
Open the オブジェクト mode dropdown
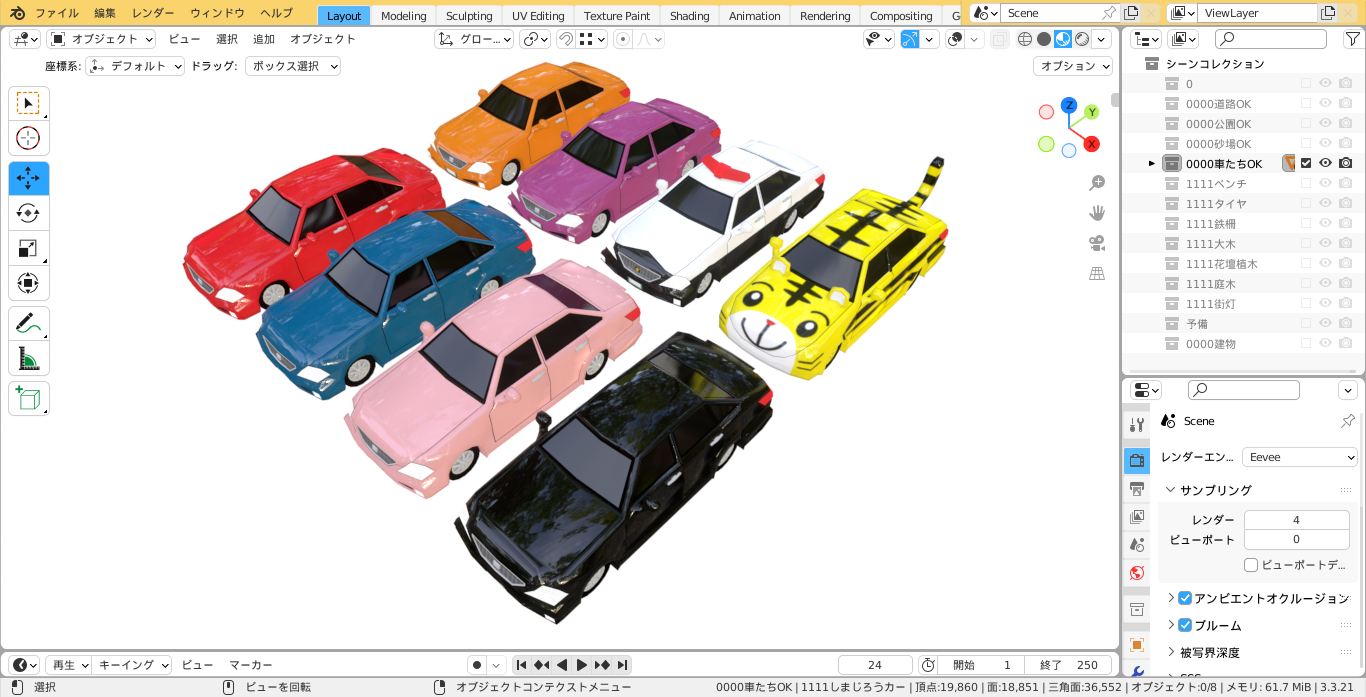(x=101, y=39)
